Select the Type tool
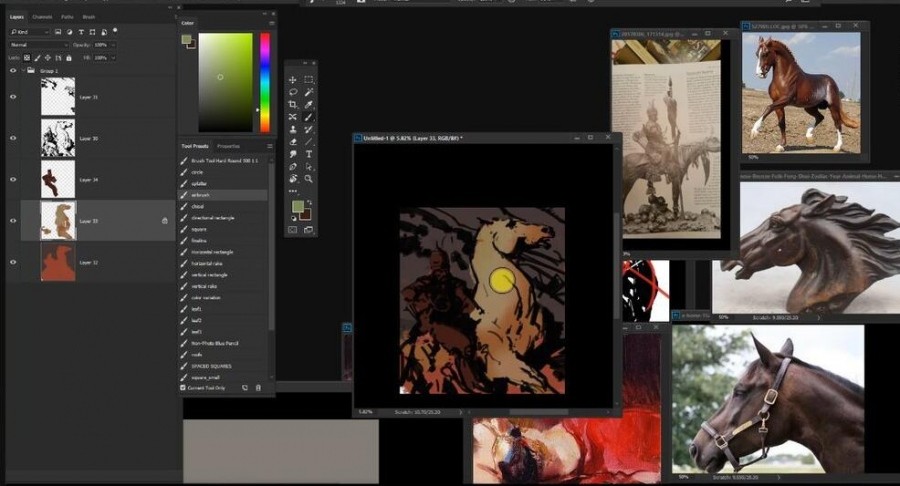This screenshot has width=900, height=486. 309,154
